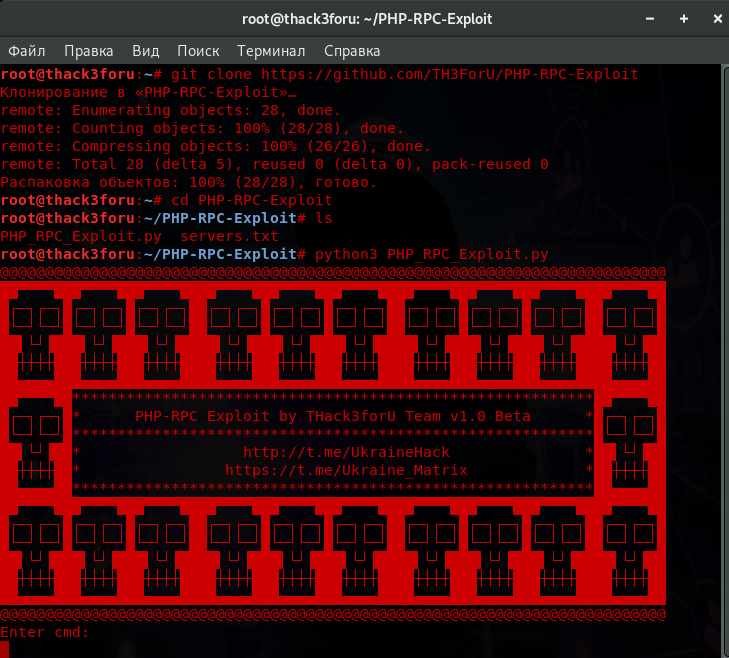This screenshot has width=729, height=658.
Task: Close the terminal window
Action: 717,19
